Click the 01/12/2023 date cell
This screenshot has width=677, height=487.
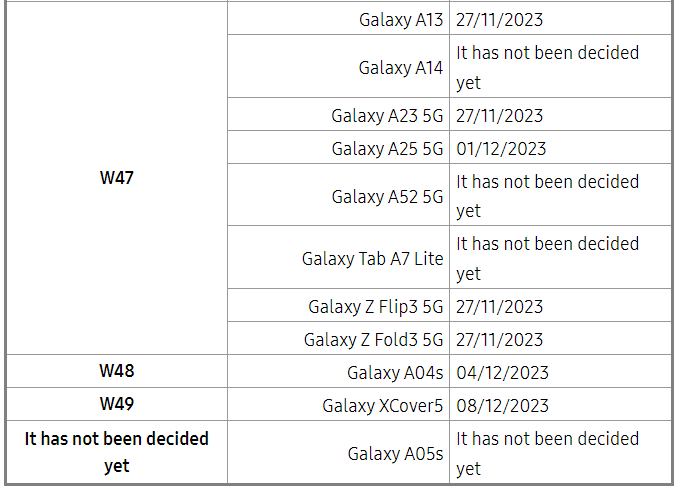click(560, 147)
